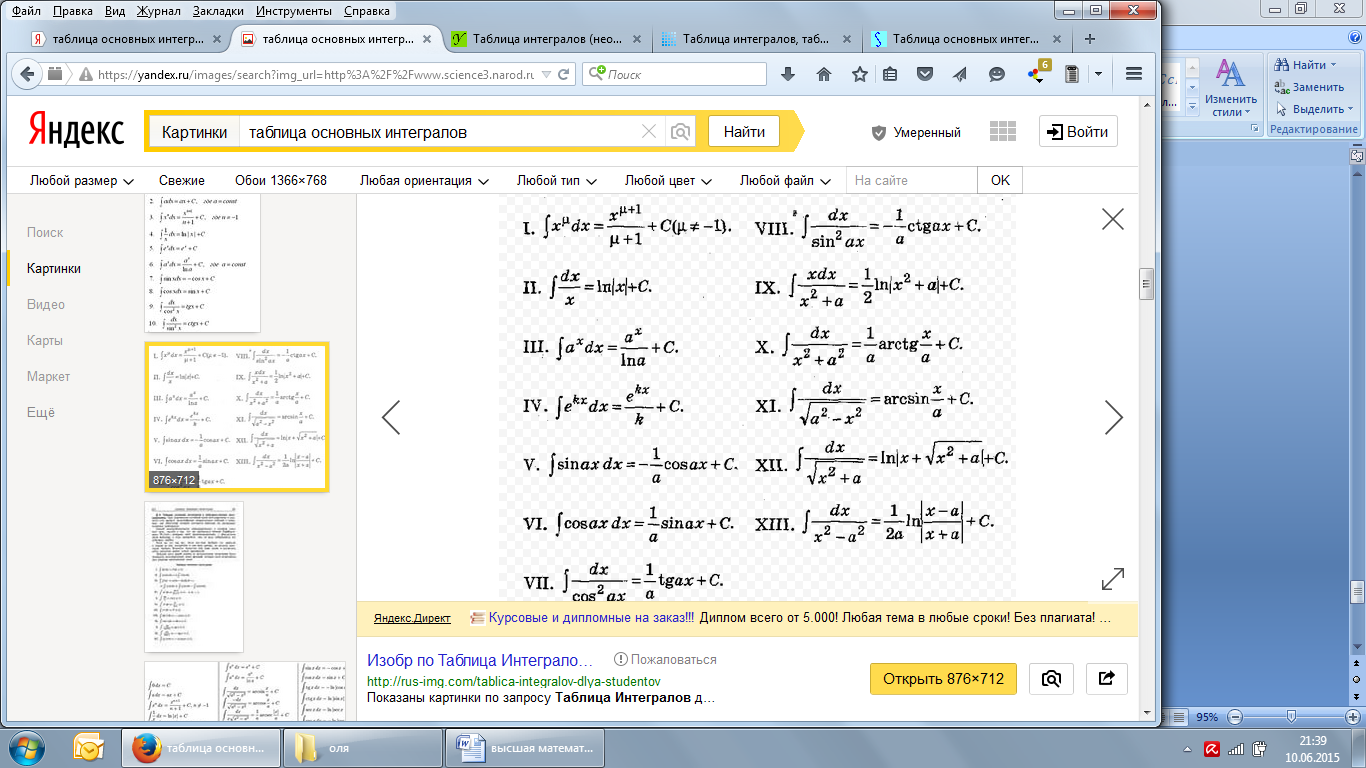Open the extension icon's dropdown arrow in Firefox toolbar
This screenshot has height=768, width=1366.
1098,74
